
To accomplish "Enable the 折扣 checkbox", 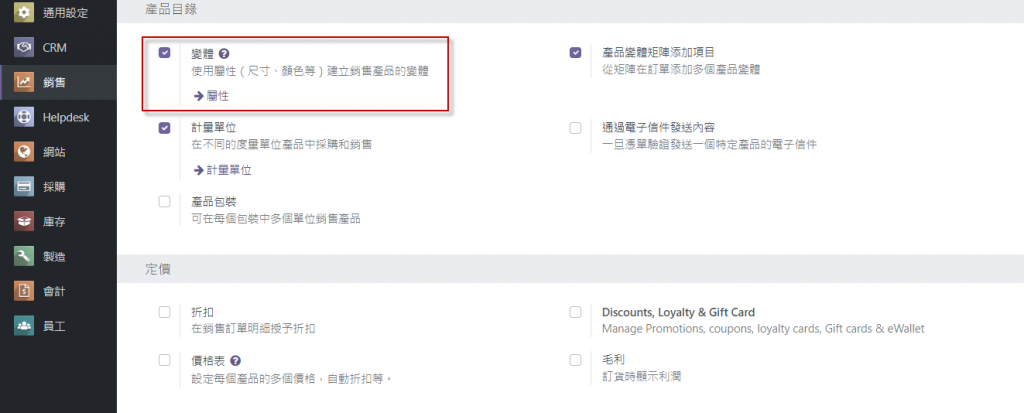I will (165, 312).
